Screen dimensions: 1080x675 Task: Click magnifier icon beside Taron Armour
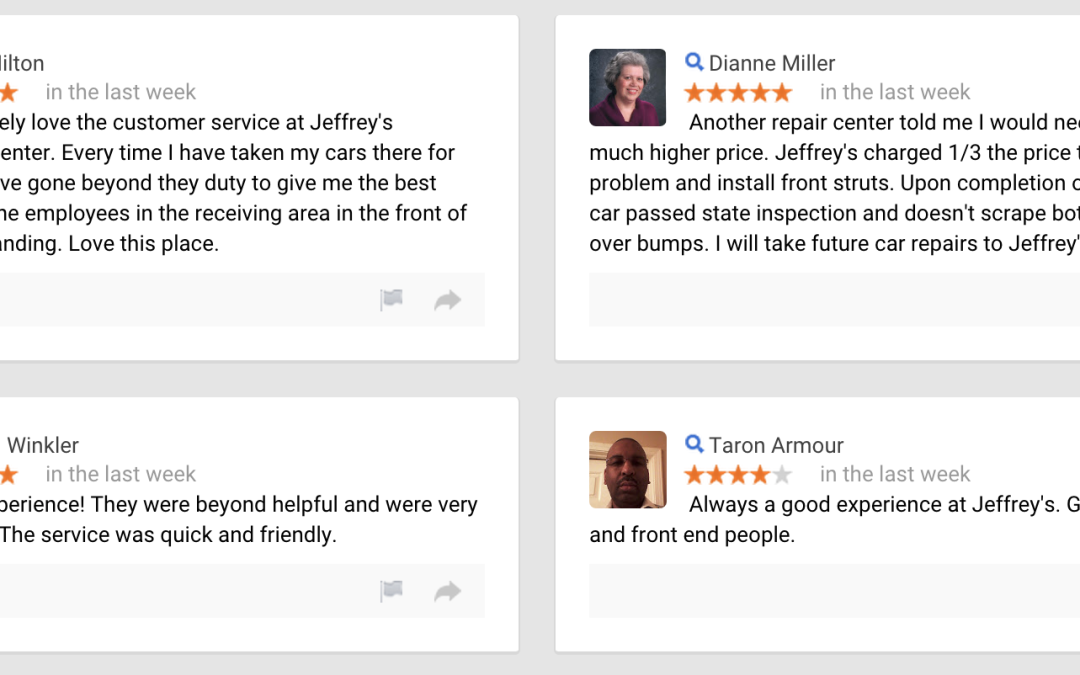(694, 444)
